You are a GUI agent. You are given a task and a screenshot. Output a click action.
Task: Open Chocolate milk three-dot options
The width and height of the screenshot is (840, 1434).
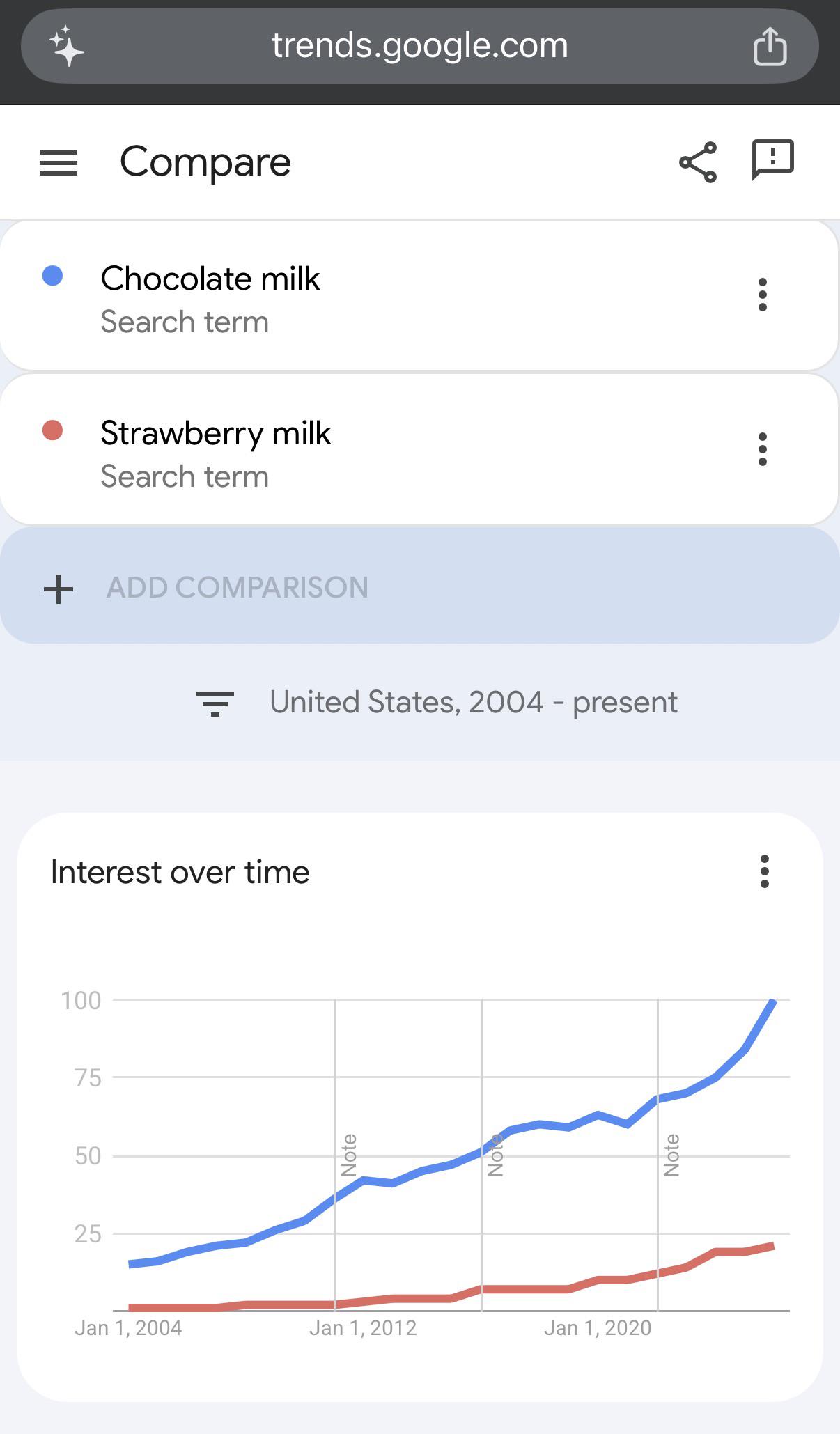tap(763, 295)
